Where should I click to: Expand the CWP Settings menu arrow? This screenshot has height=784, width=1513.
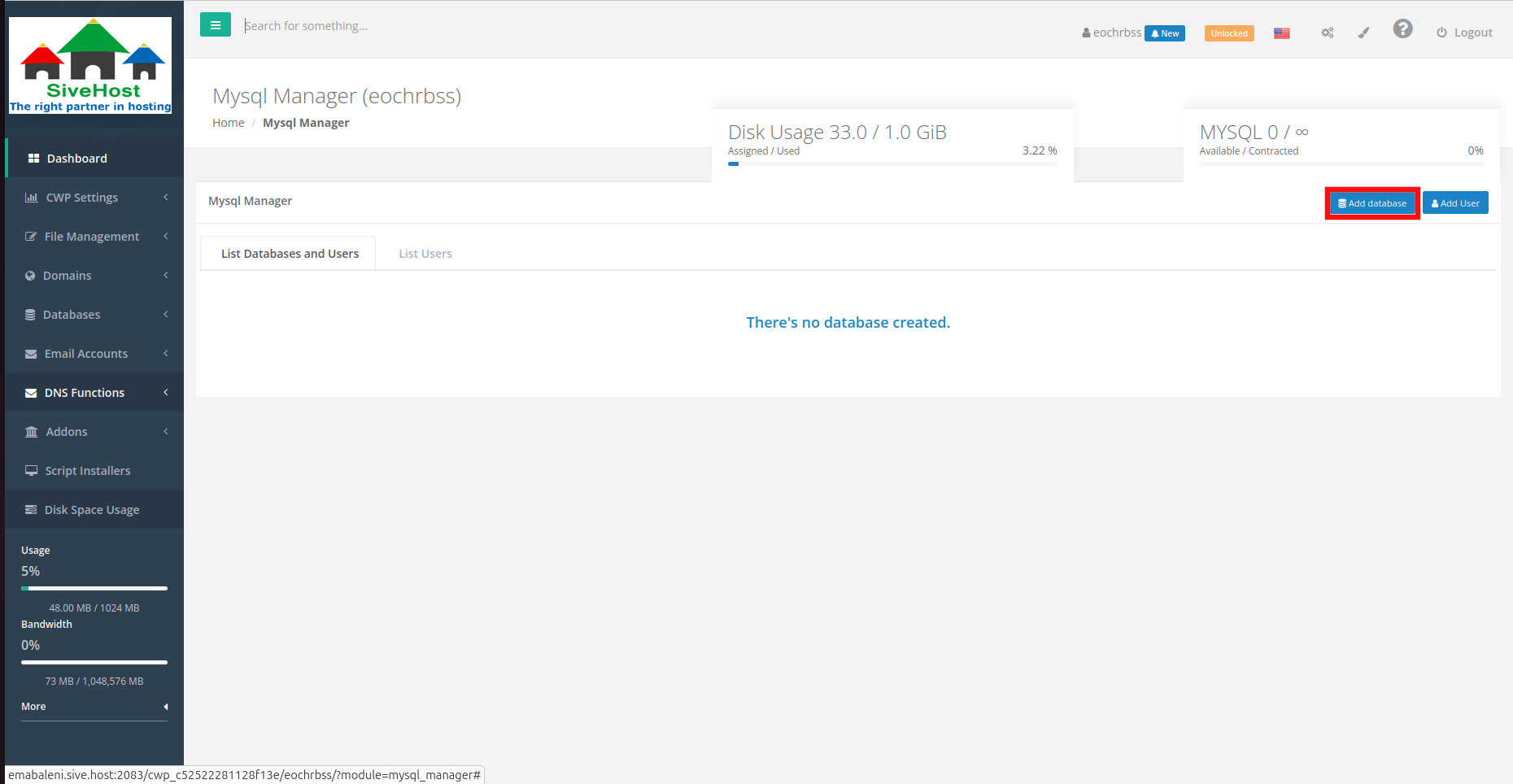coord(166,198)
